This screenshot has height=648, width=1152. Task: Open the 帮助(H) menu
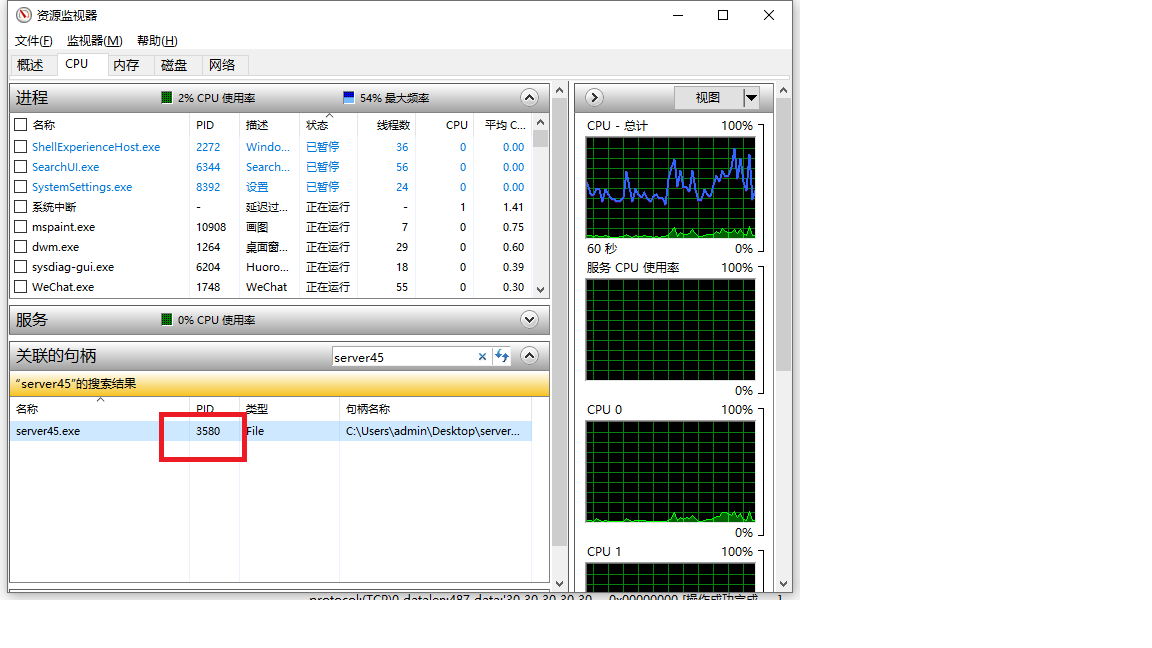[157, 40]
